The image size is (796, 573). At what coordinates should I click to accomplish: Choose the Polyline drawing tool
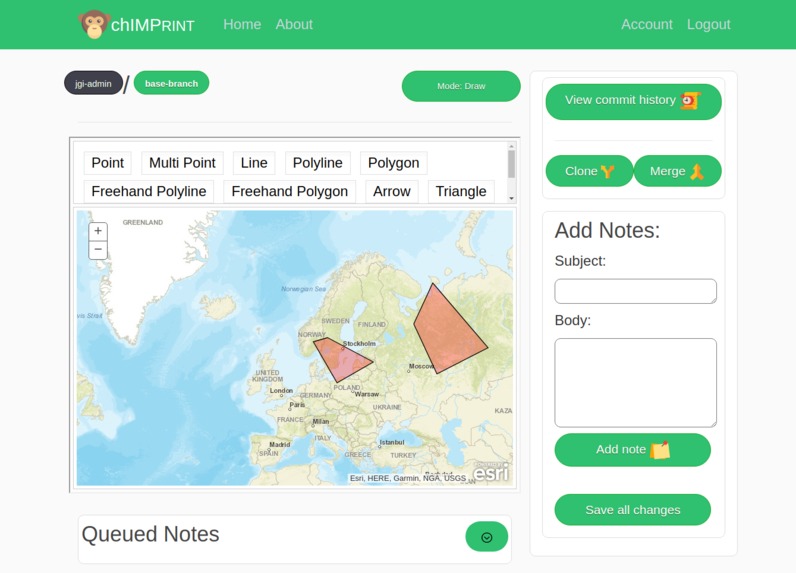318,163
